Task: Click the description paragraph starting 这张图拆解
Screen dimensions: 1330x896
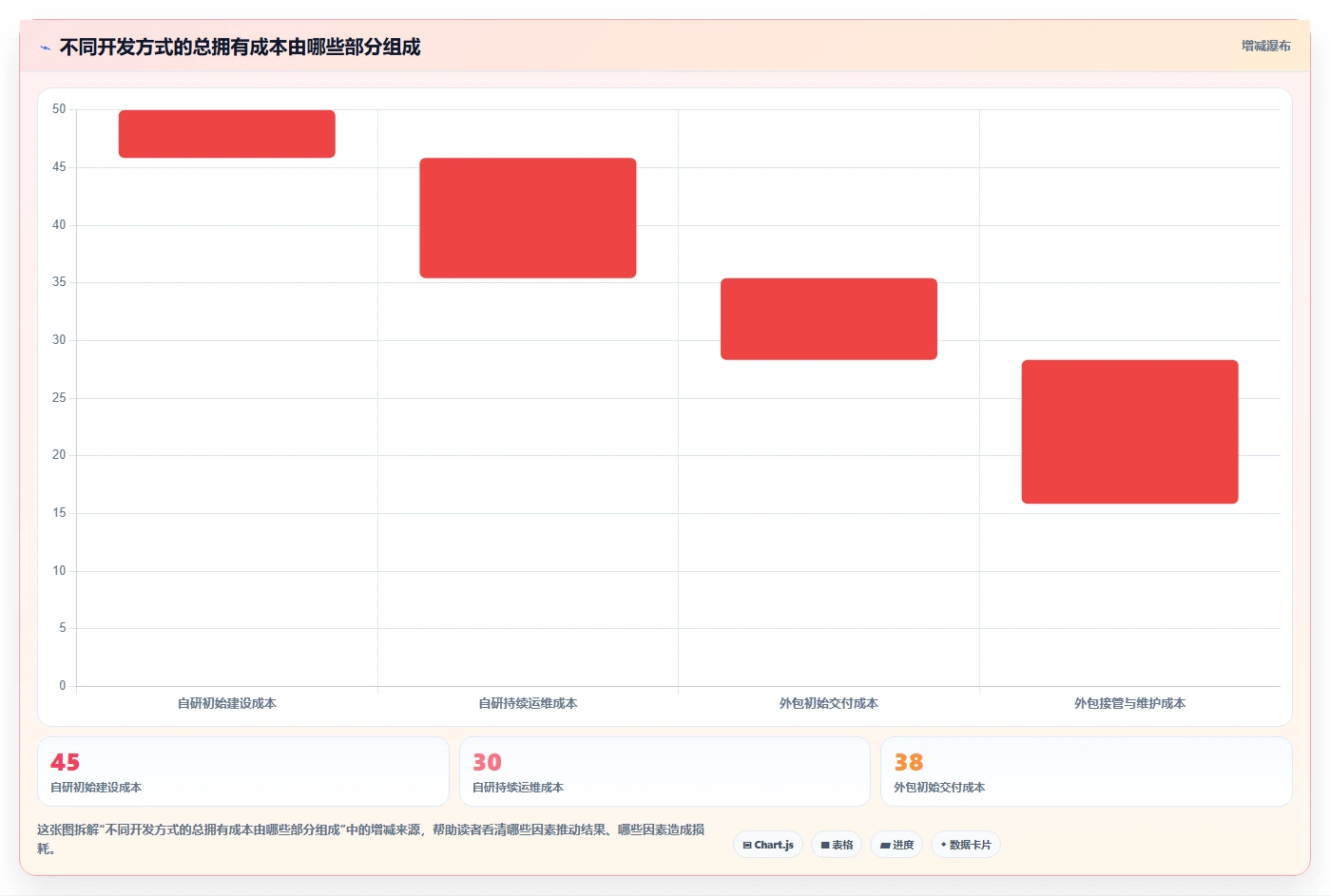Action: click(371, 839)
